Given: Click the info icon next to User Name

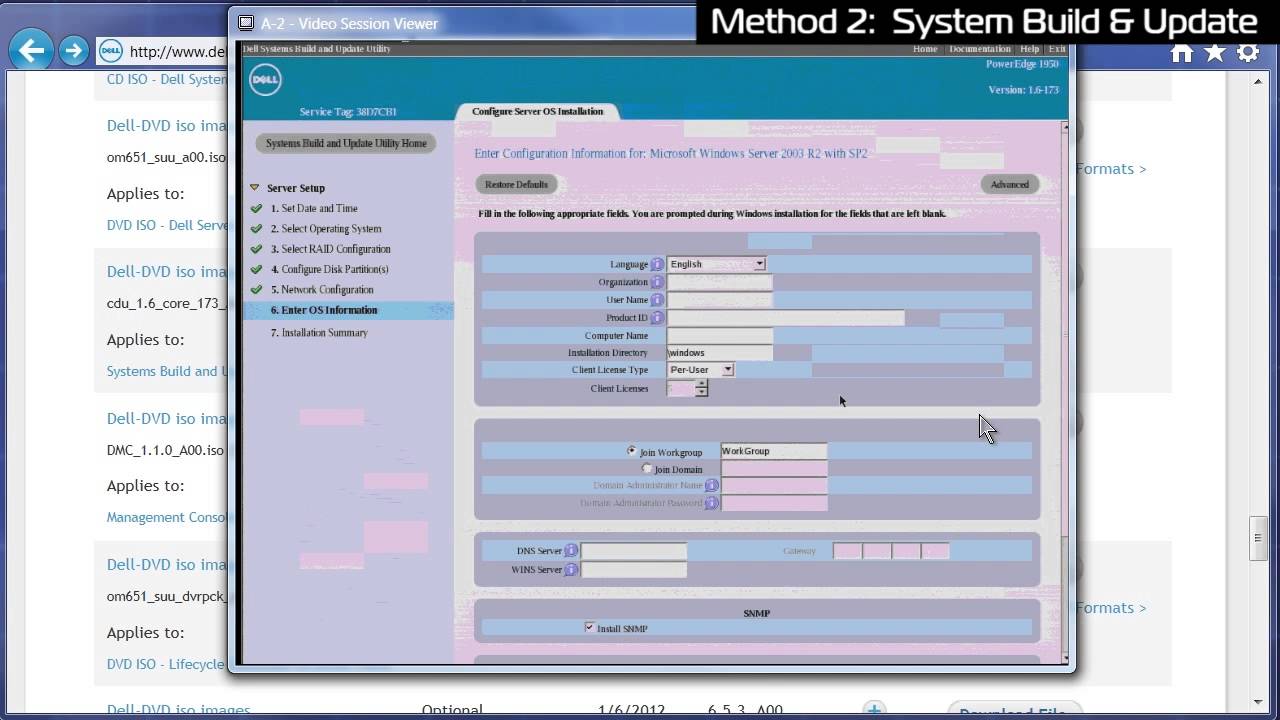Looking at the screenshot, I should tap(657, 300).
